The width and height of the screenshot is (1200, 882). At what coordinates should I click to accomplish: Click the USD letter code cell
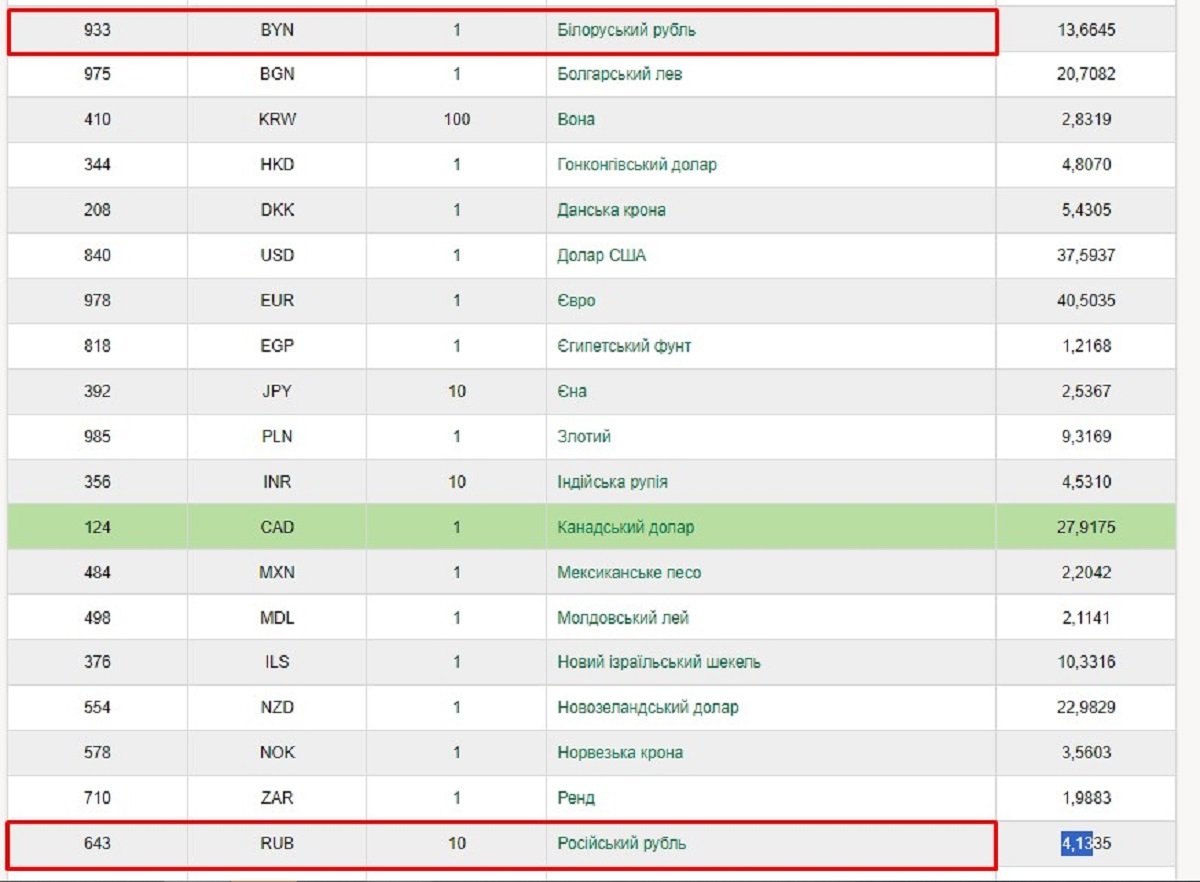pos(277,255)
